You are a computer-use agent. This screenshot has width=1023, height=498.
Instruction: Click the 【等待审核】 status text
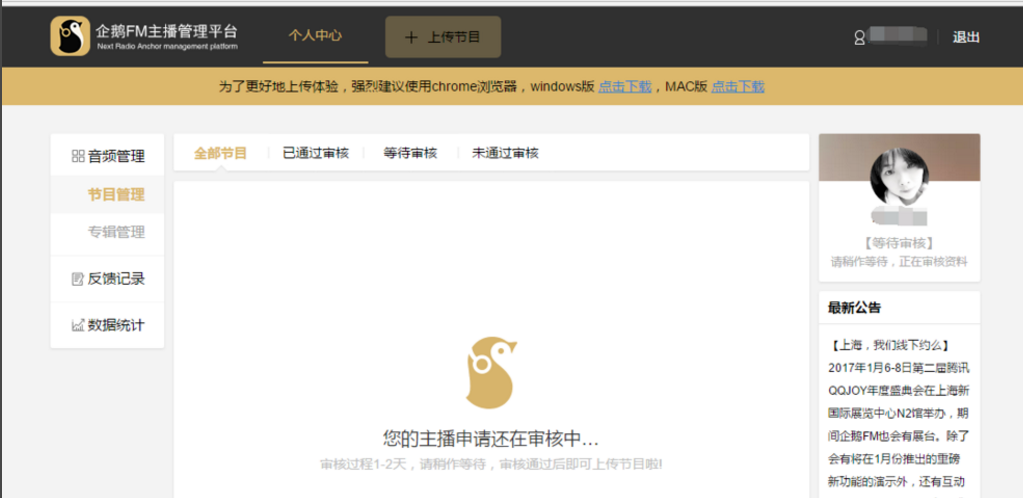899,243
